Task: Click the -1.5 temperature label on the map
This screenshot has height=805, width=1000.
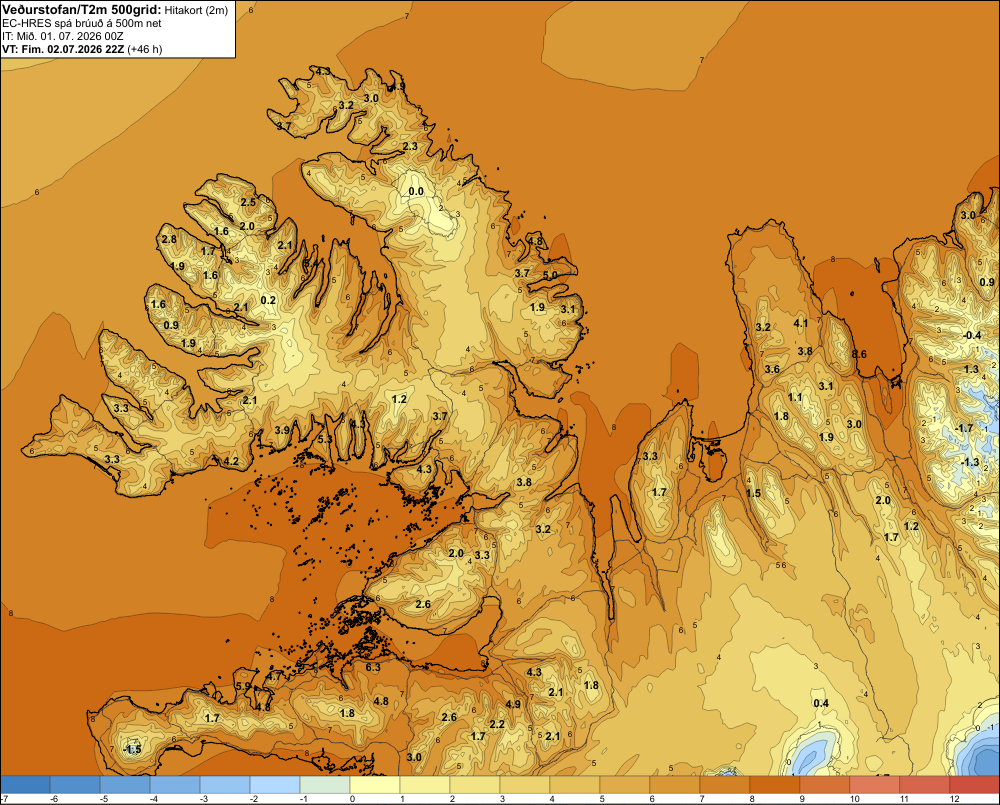Action: [132, 749]
